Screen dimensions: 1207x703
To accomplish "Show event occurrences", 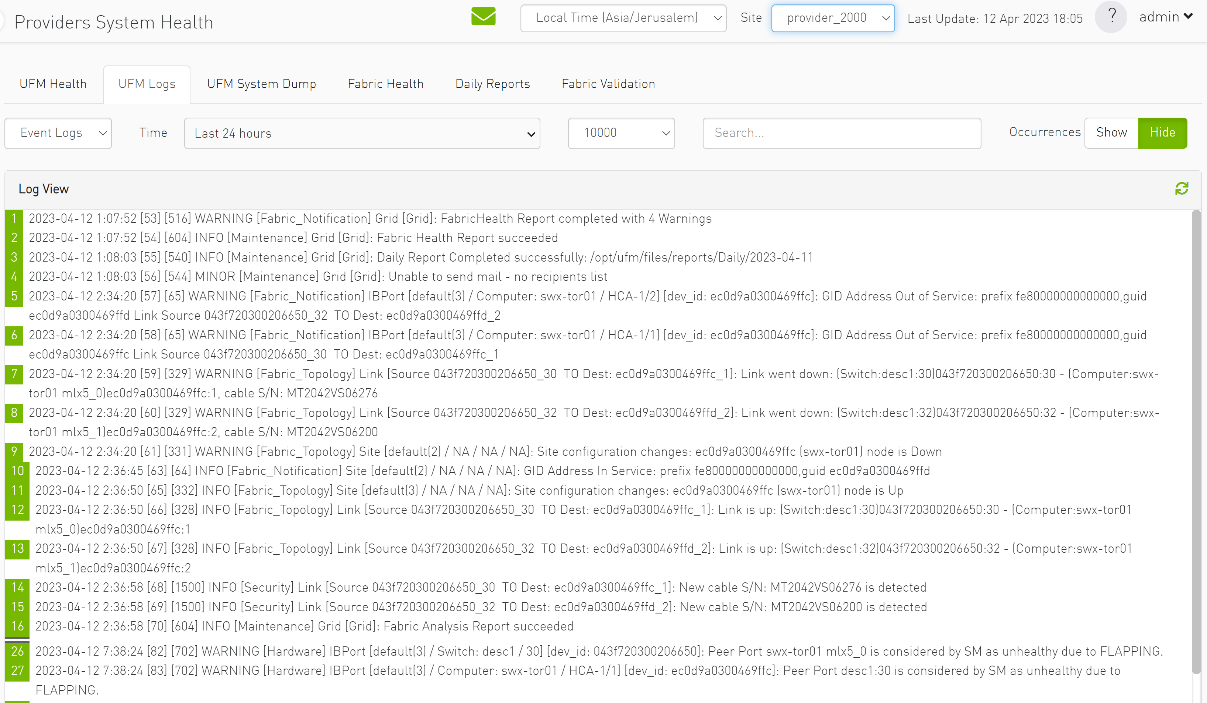I will tap(1110, 132).
